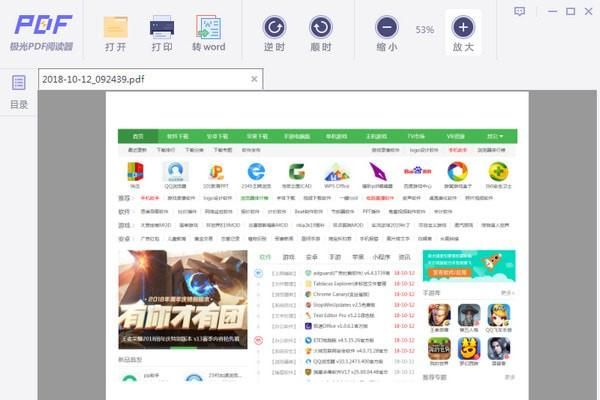Open the Chrome Canary list entry

tap(337, 294)
